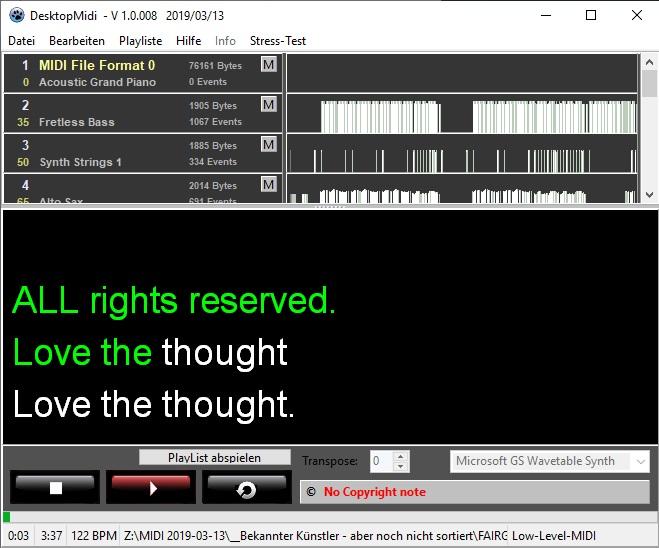659x548 pixels.
Task: Click the ALL rights reserved lyric line
Action: [x=174, y=300]
